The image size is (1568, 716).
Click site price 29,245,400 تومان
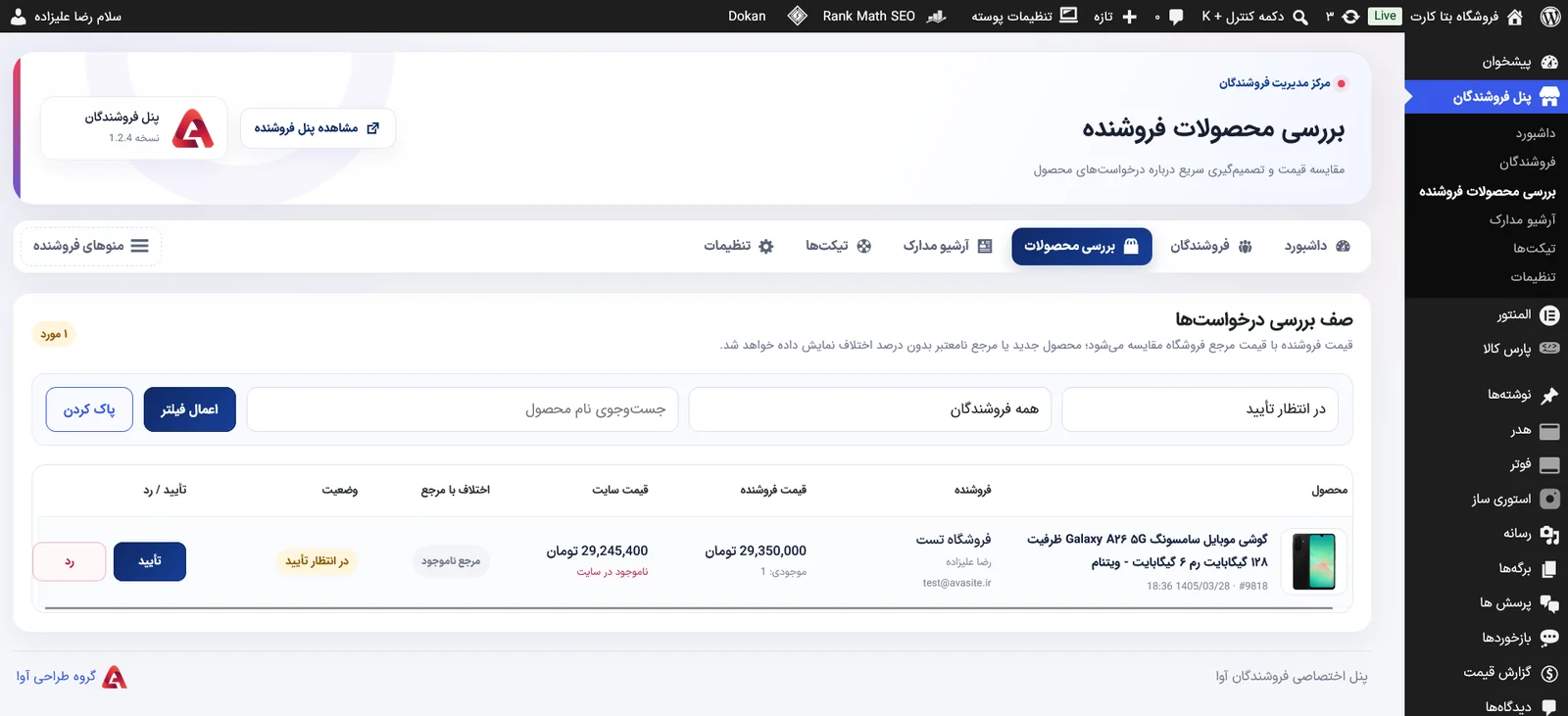pyautogui.click(x=597, y=551)
